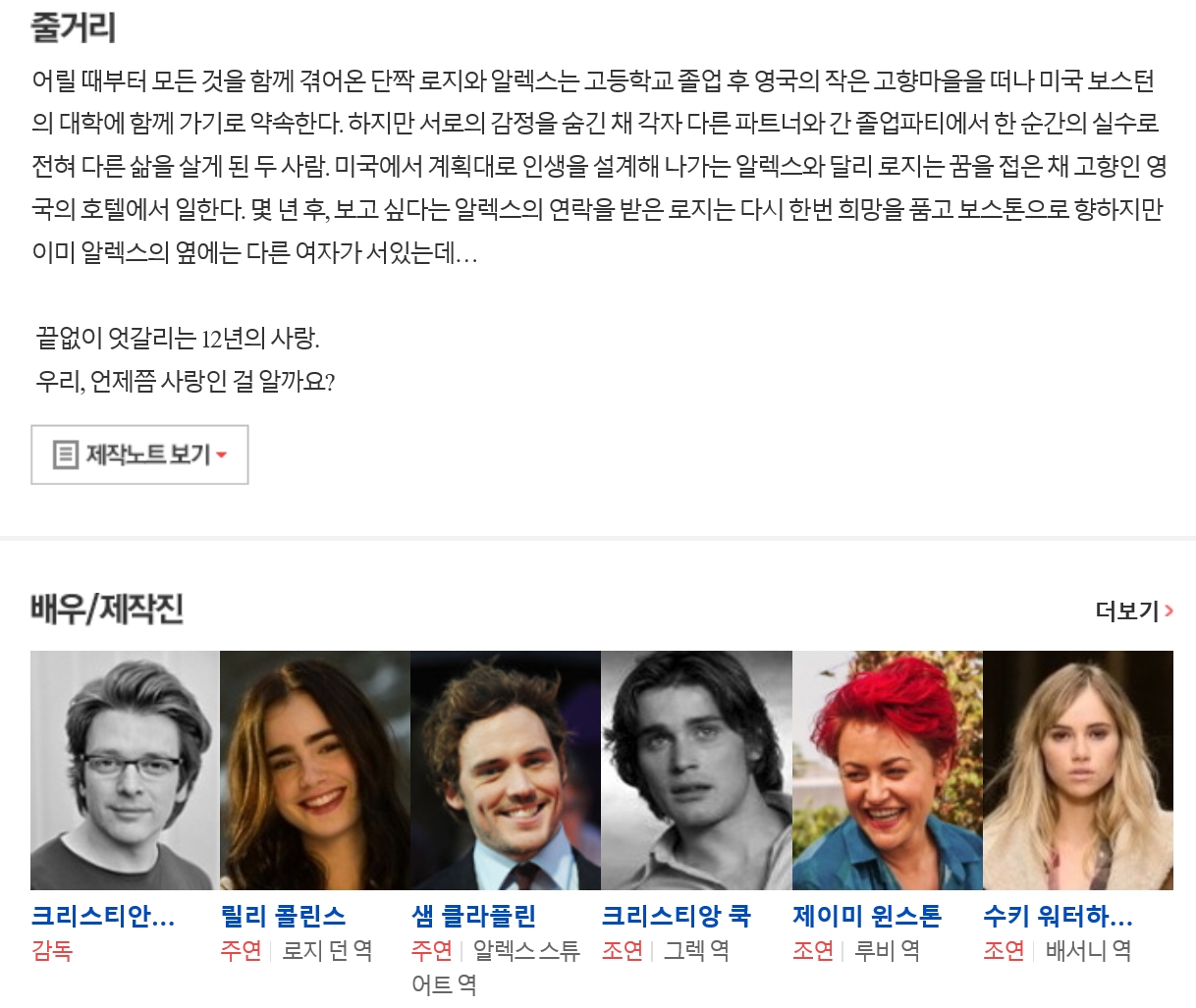The width and height of the screenshot is (1196, 1008).
Task: Follow the 크리스티안... director name link
Action: 103,917
